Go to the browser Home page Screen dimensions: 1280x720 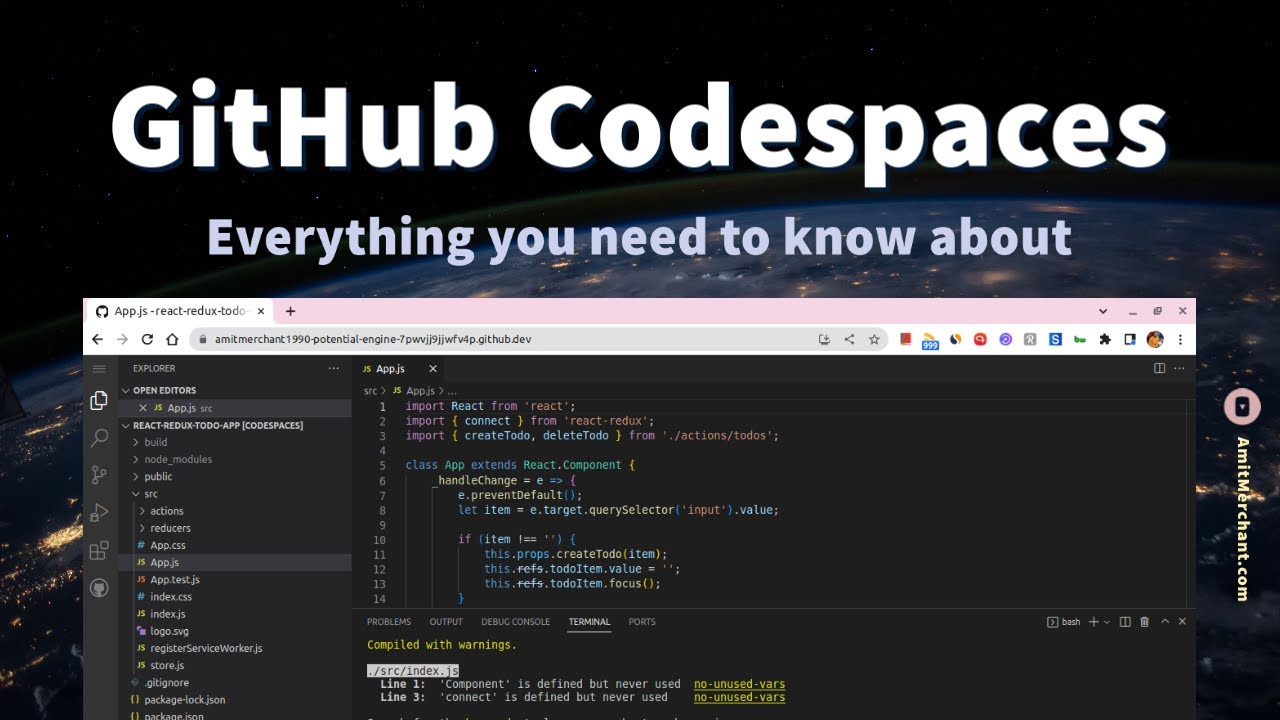[x=172, y=339]
